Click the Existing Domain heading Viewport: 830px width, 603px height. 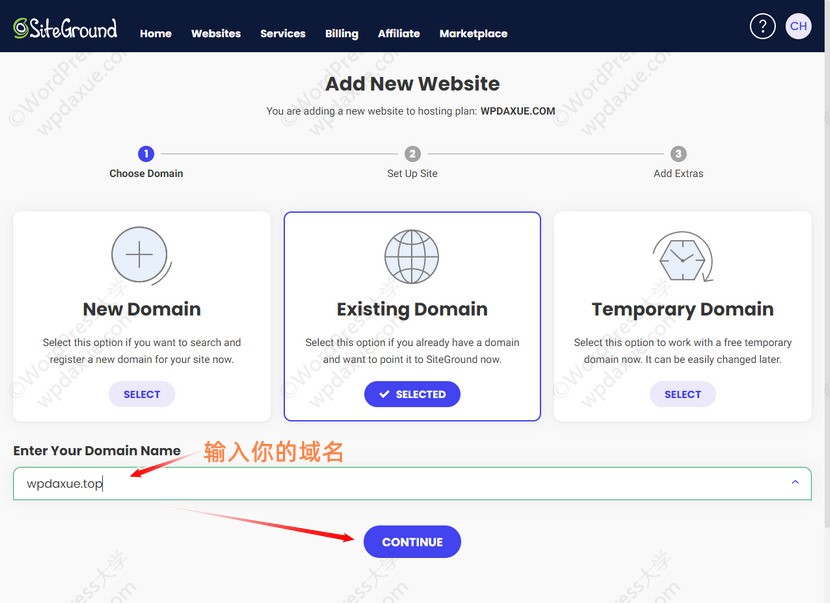pyautogui.click(x=412, y=309)
